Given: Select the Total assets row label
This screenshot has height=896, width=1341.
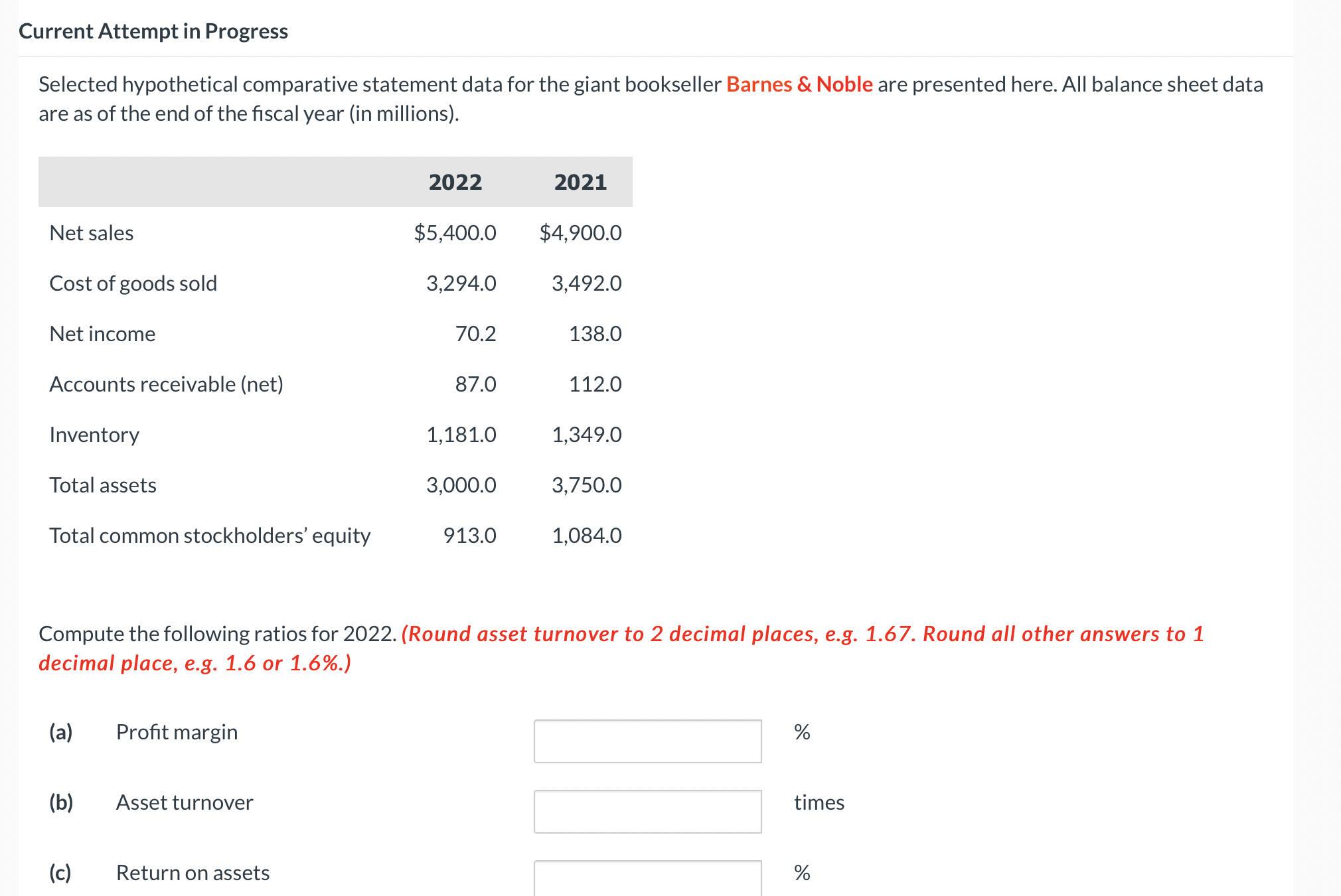Looking at the screenshot, I should pos(103,485).
